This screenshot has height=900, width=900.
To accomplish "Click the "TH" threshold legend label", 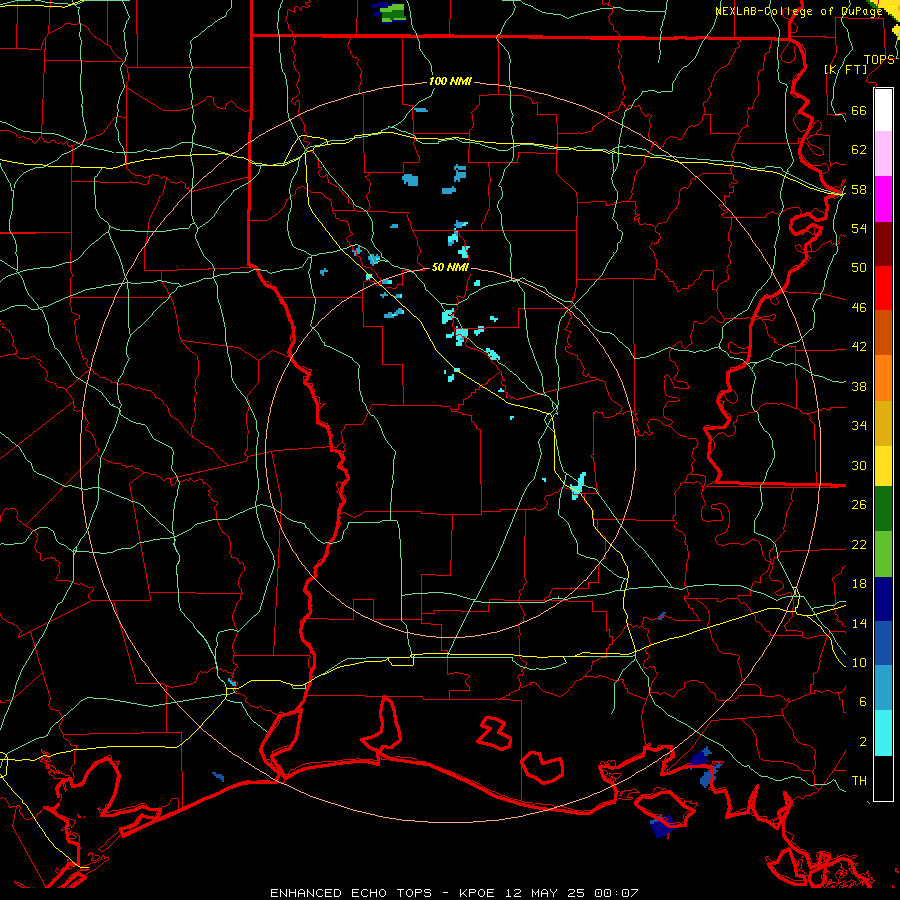I will [859, 781].
